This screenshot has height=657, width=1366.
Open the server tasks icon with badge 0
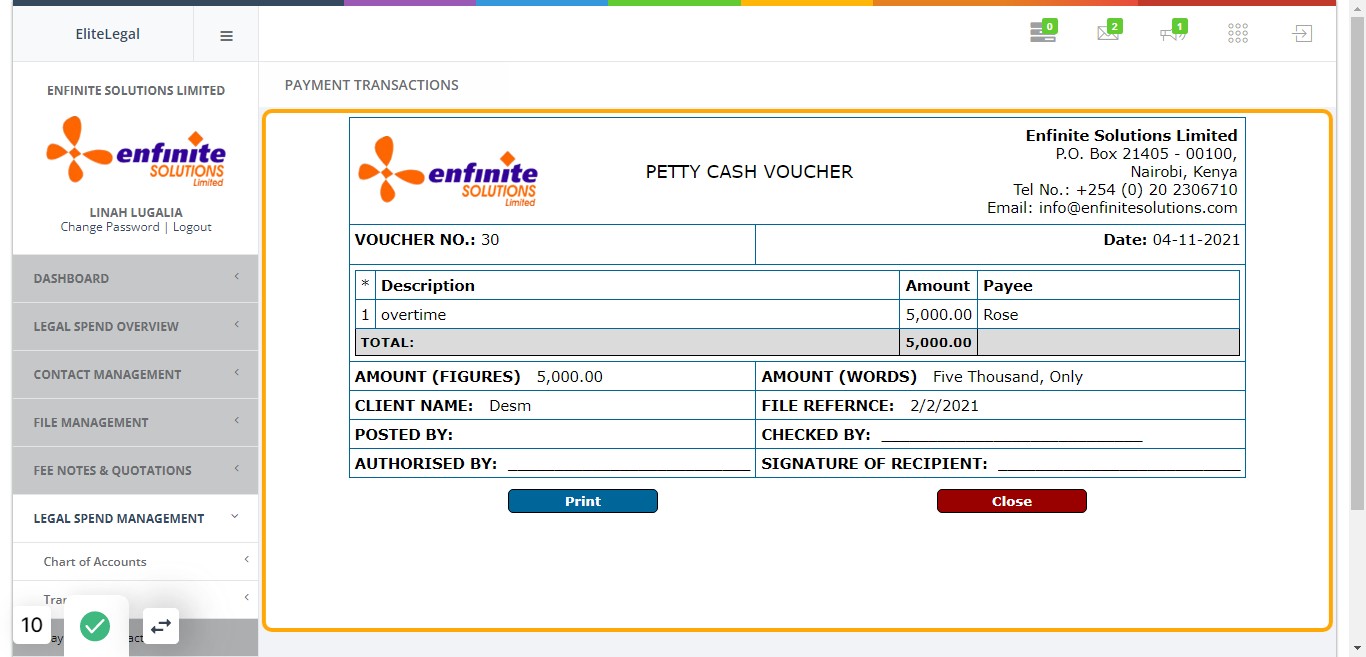point(1043,32)
